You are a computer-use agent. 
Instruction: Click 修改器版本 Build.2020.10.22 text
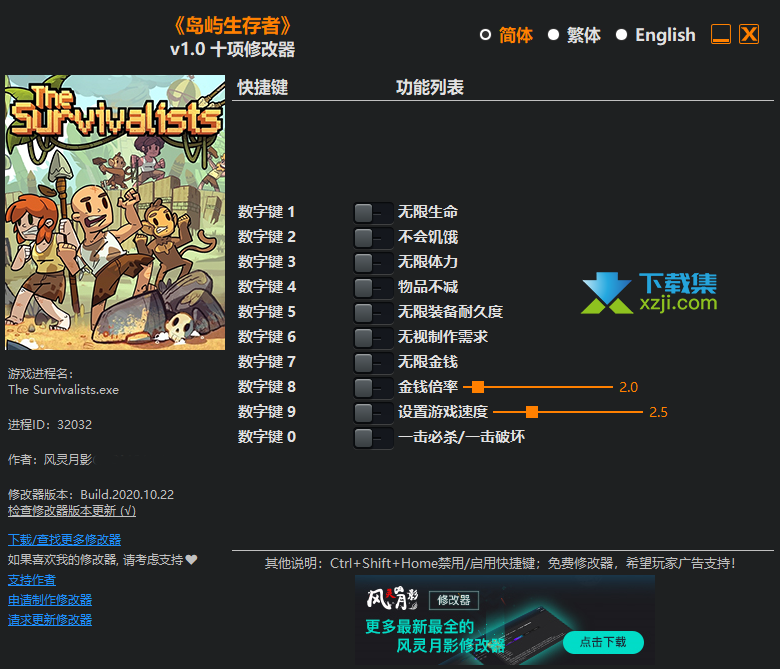point(91,494)
